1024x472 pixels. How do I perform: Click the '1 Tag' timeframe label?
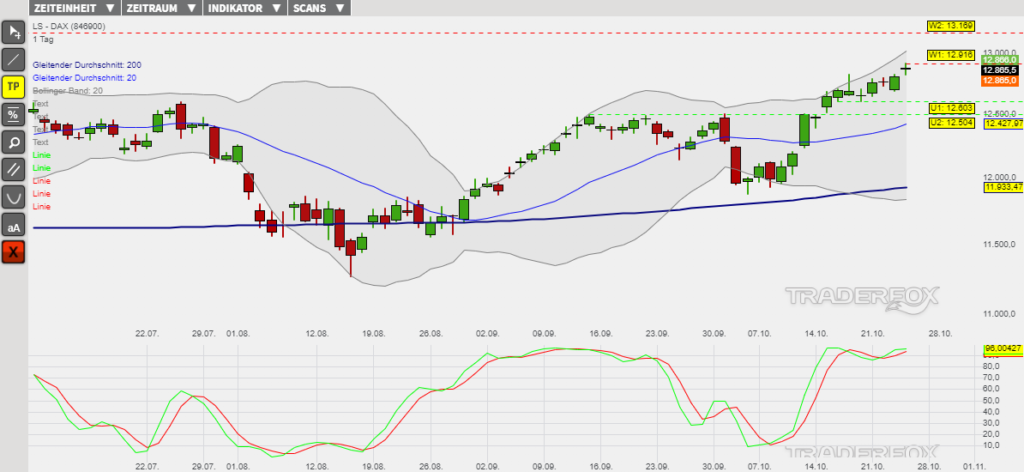(x=43, y=39)
